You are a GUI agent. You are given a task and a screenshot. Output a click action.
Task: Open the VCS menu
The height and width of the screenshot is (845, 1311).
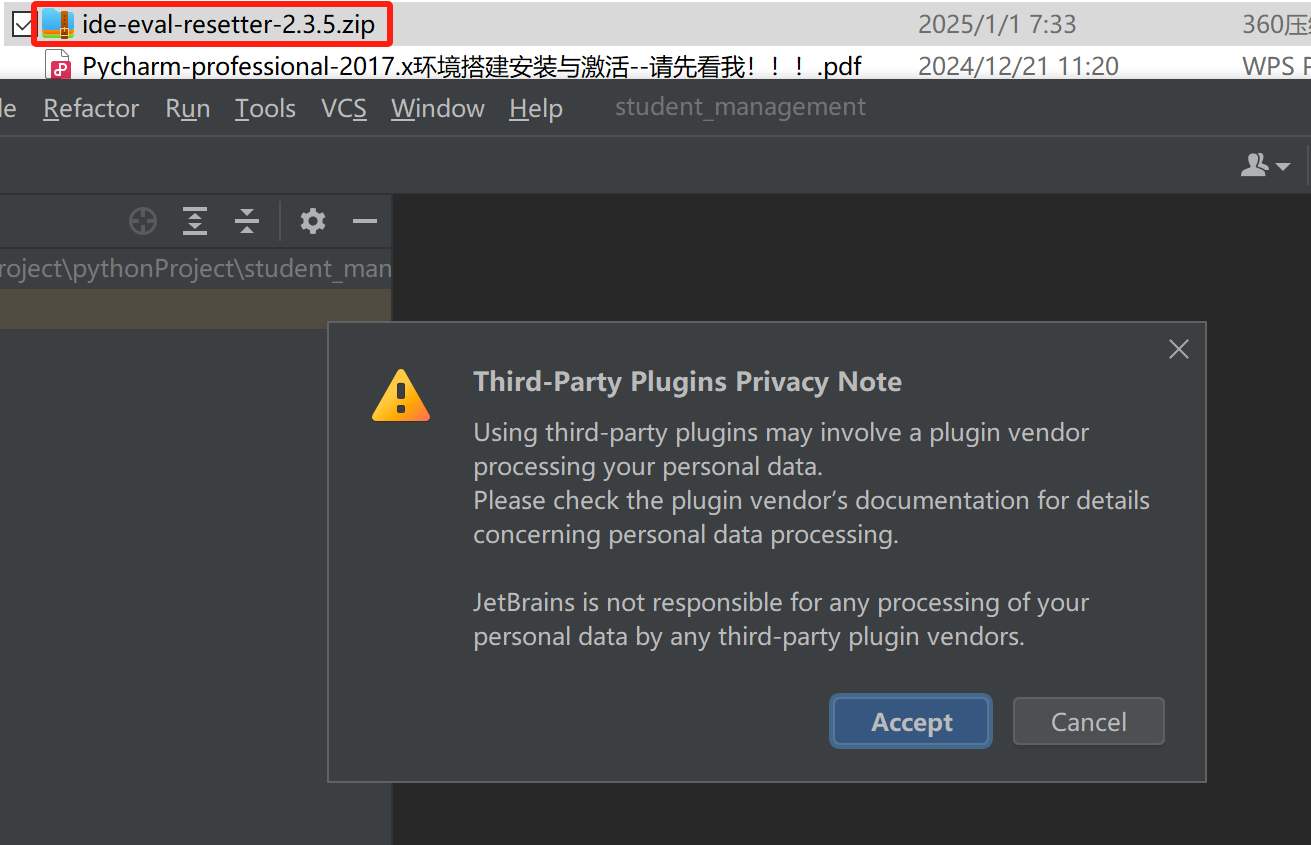[343, 108]
